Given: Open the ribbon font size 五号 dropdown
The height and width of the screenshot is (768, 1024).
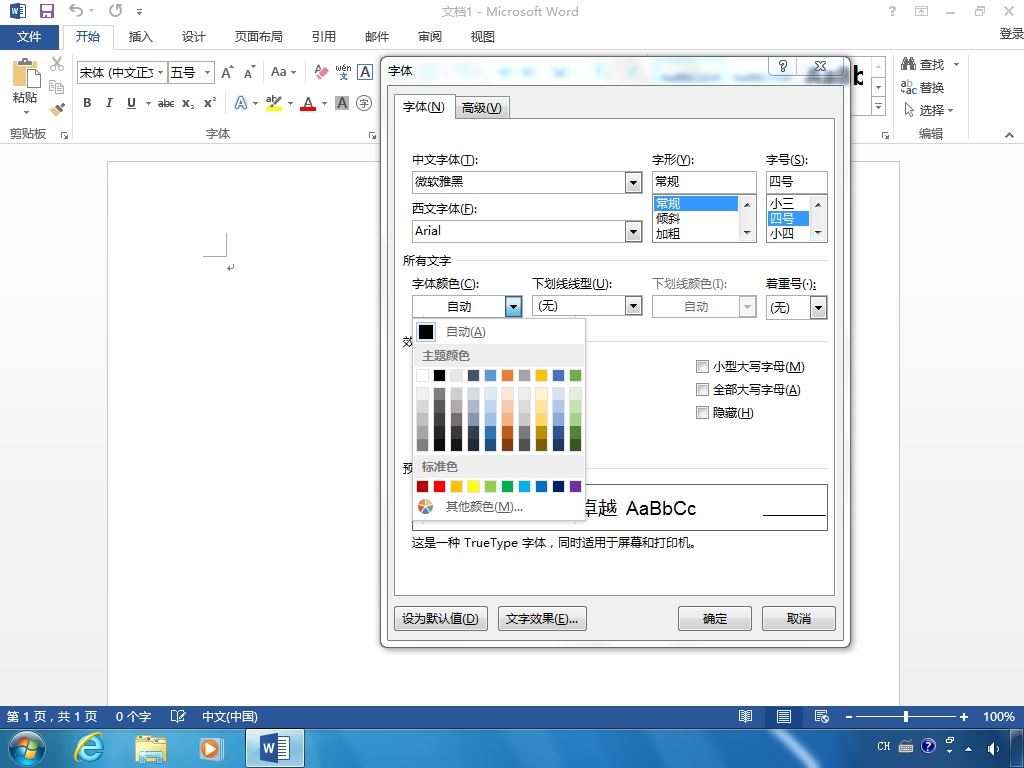Looking at the screenshot, I should [x=208, y=72].
